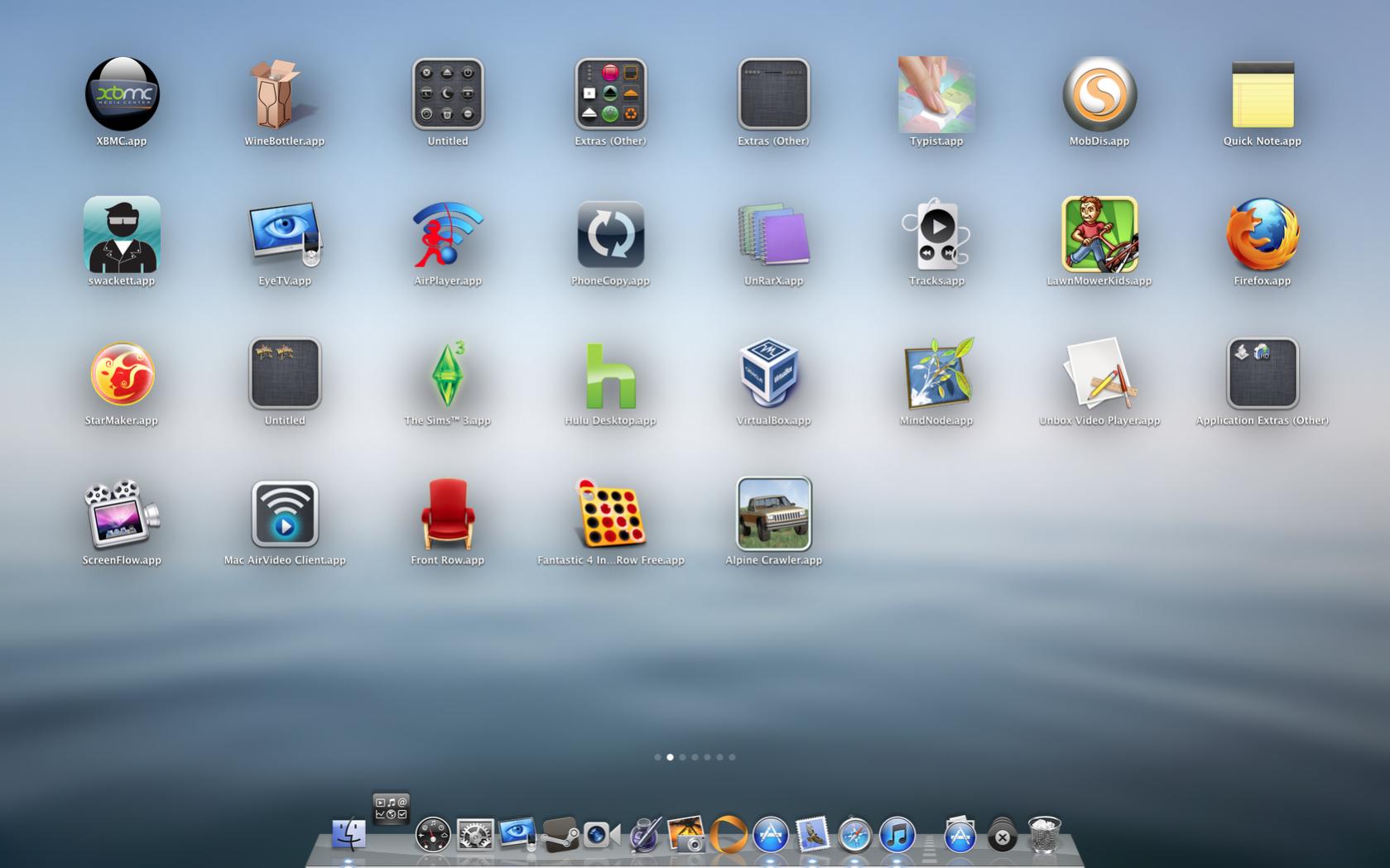Open iPhoto from the Dock
This screenshot has height=868, width=1390.
(x=686, y=834)
